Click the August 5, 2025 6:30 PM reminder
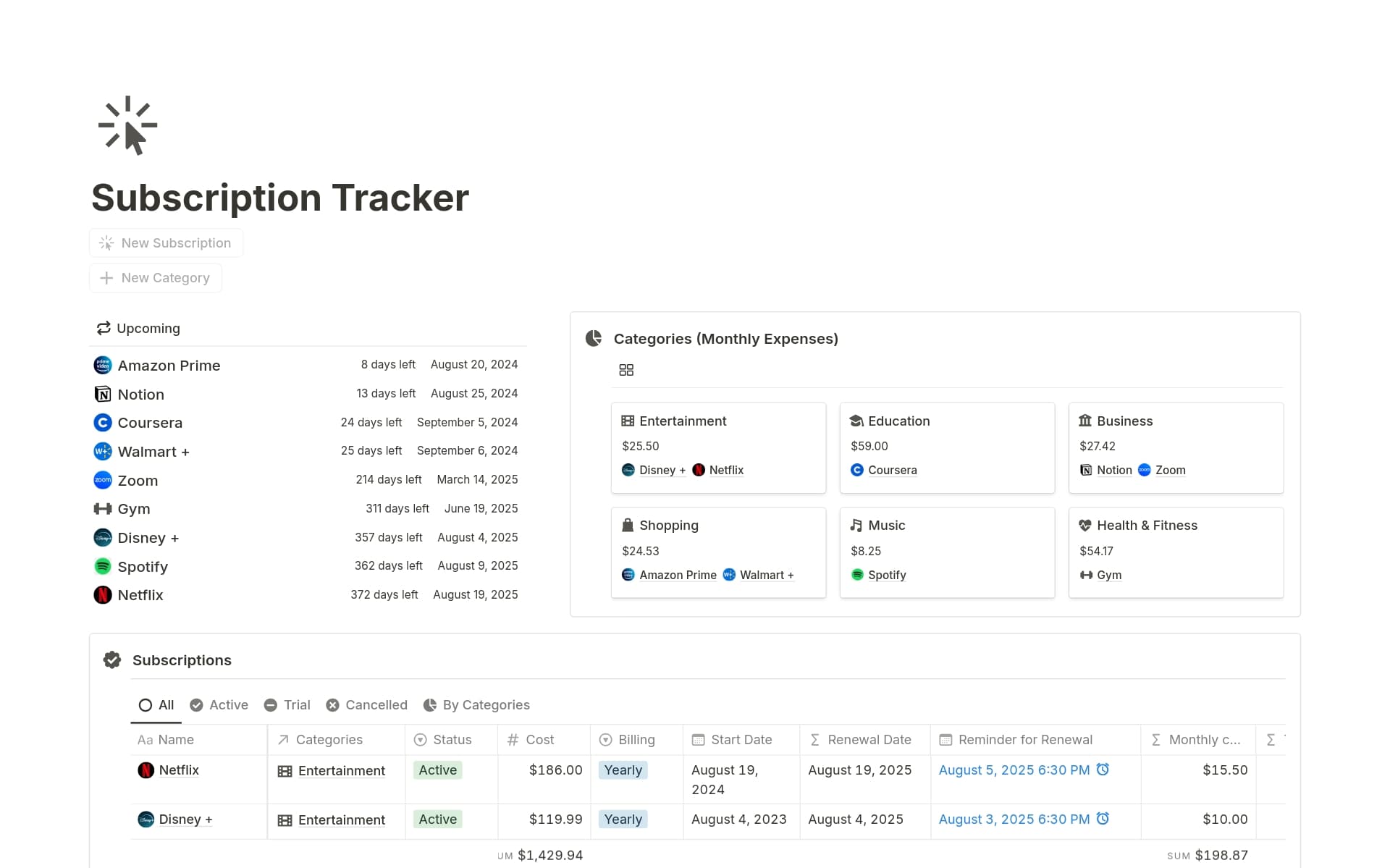 [x=1014, y=770]
